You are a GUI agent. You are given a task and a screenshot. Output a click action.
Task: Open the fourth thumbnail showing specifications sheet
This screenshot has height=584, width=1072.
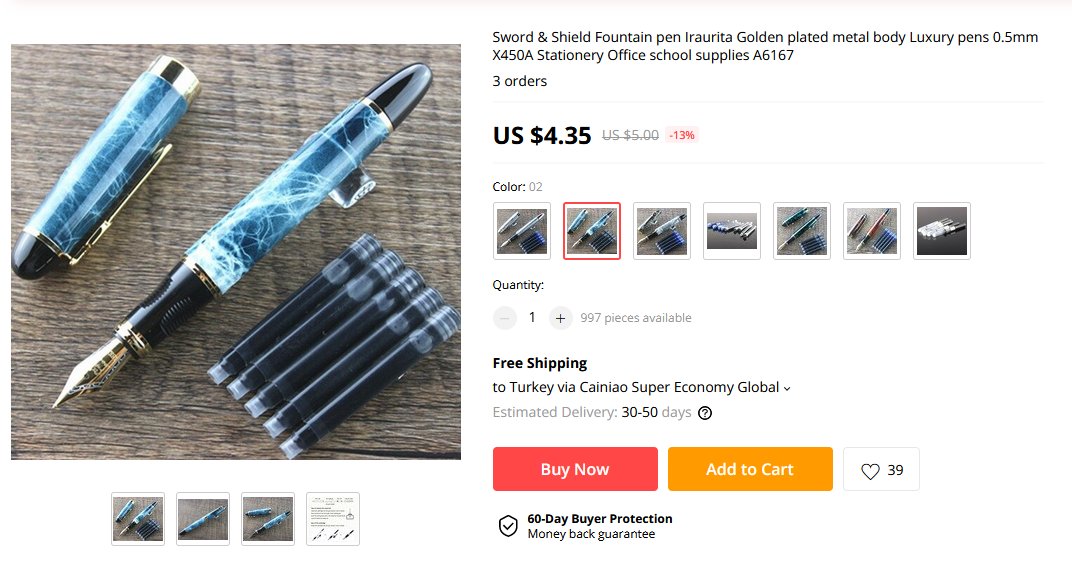point(333,519)
